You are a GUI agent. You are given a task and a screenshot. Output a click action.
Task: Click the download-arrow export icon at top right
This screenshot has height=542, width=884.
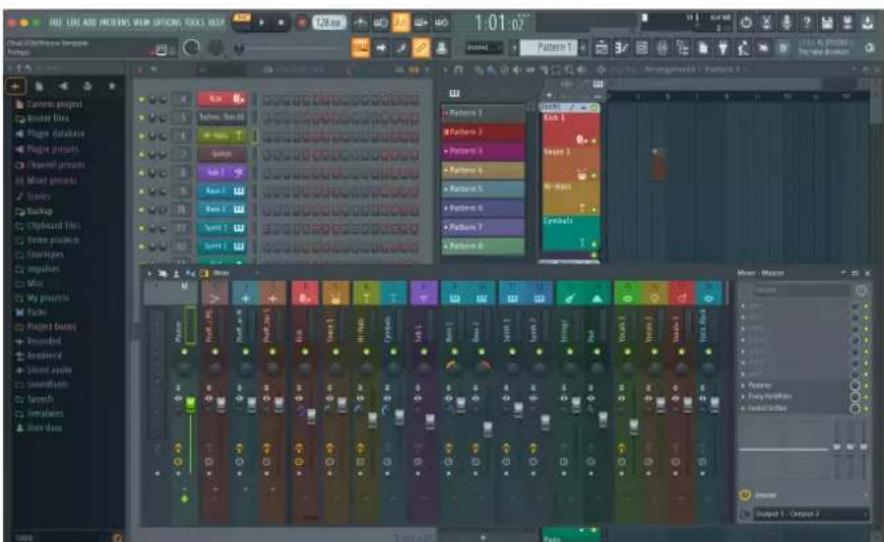(x=867, y=23)
